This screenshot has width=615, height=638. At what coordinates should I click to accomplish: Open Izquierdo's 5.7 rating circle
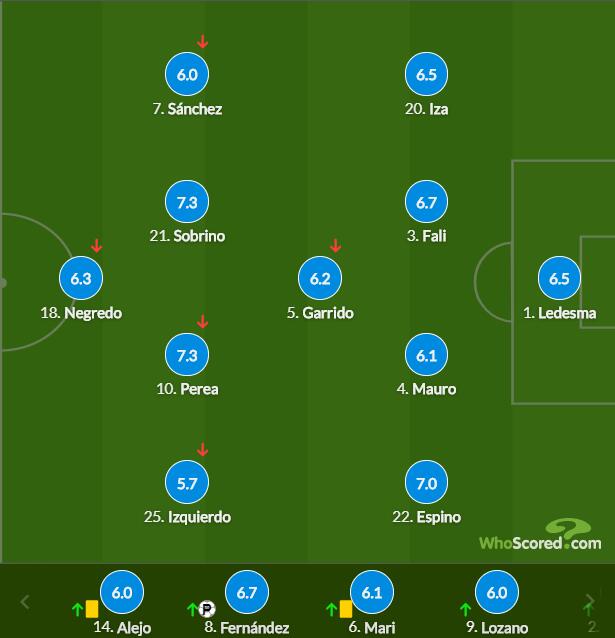[187, 484]
